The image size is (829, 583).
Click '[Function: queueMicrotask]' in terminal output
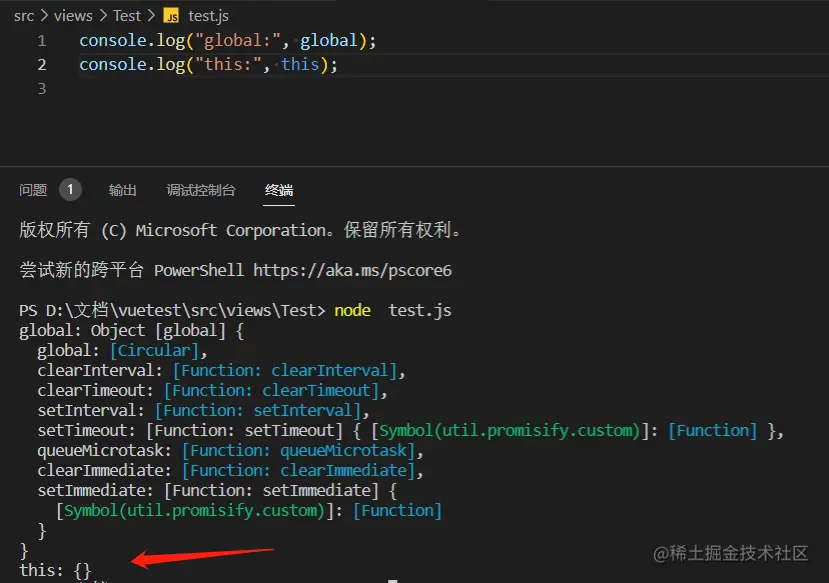click(x=298, y=450)
